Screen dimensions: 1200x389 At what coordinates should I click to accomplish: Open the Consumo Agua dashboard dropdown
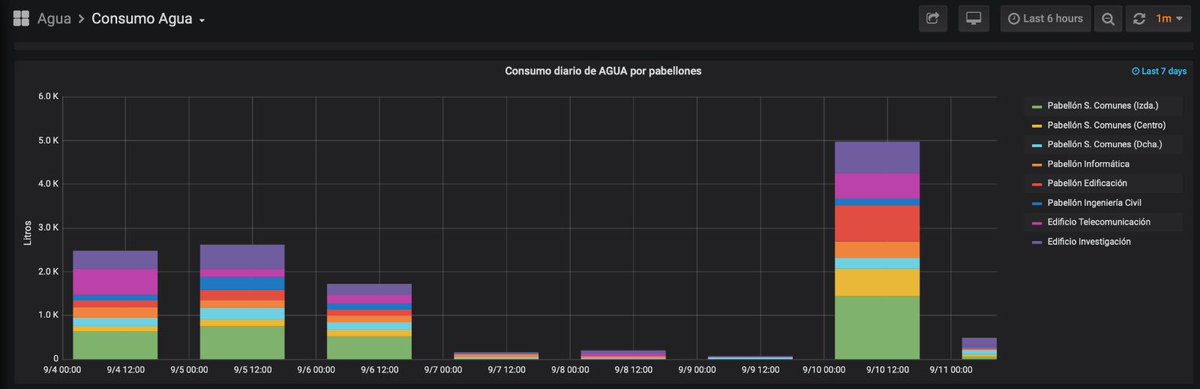point(149,19)
